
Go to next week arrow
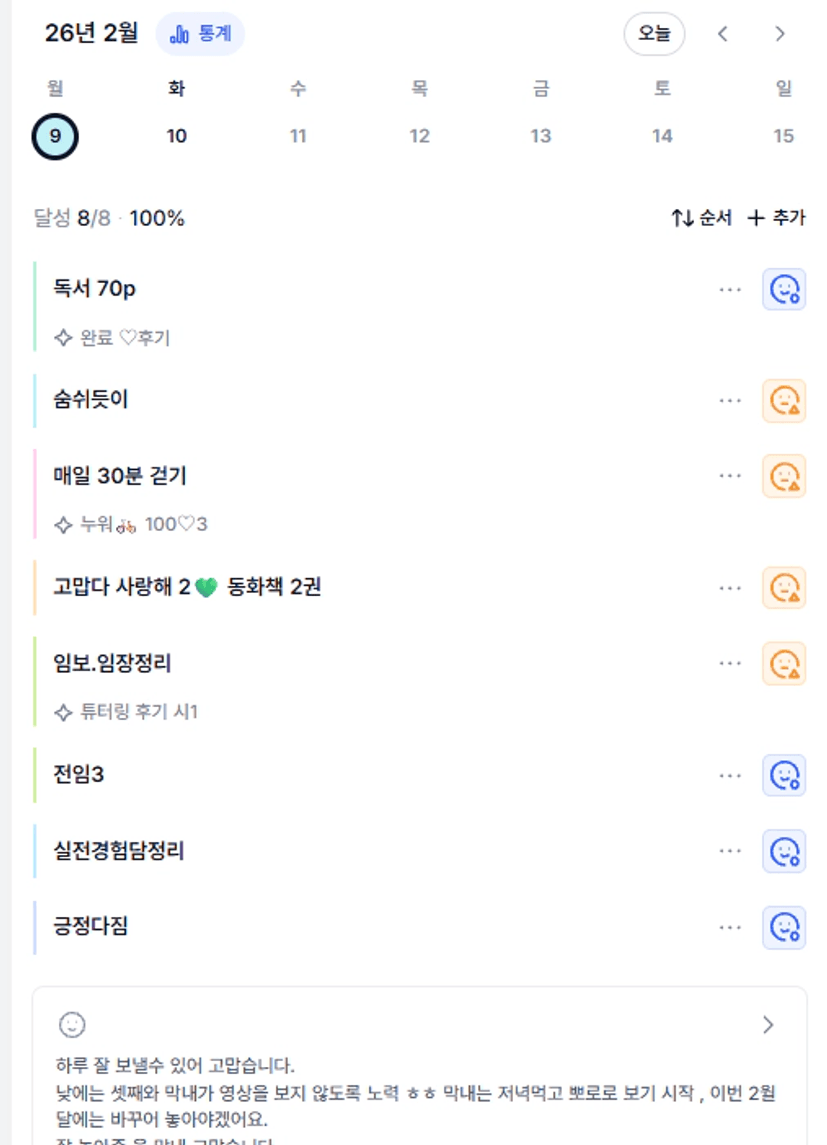(x=780, y=34)
